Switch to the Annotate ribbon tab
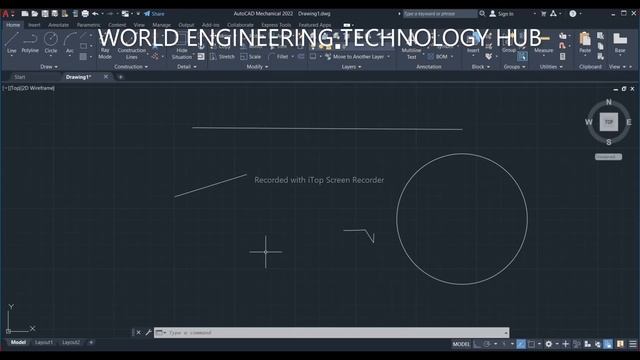640x360 pixels. point(58,25)
